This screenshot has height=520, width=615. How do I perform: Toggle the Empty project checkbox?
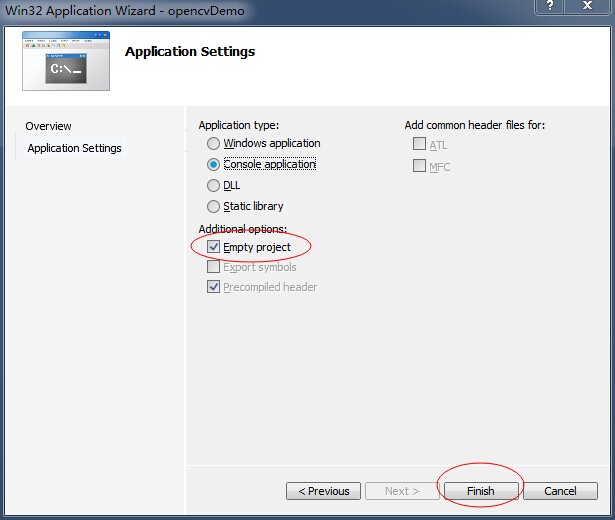(x=213, y=247)
